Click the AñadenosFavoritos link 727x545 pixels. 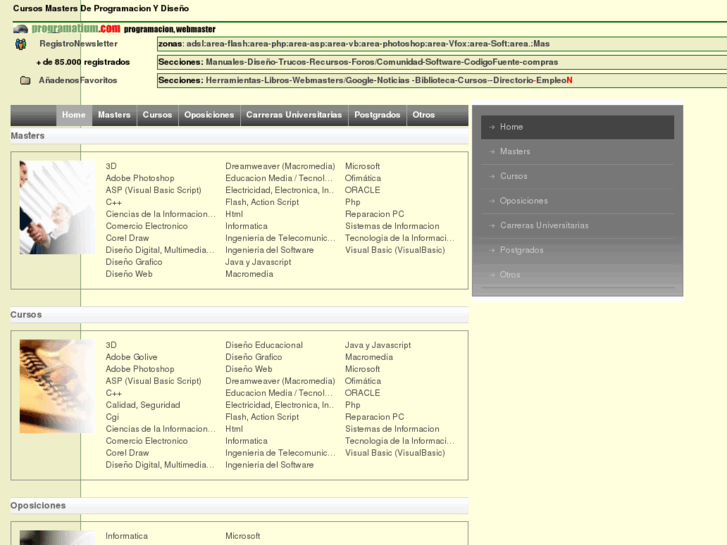pyautogui.click(x=78, y=80)
